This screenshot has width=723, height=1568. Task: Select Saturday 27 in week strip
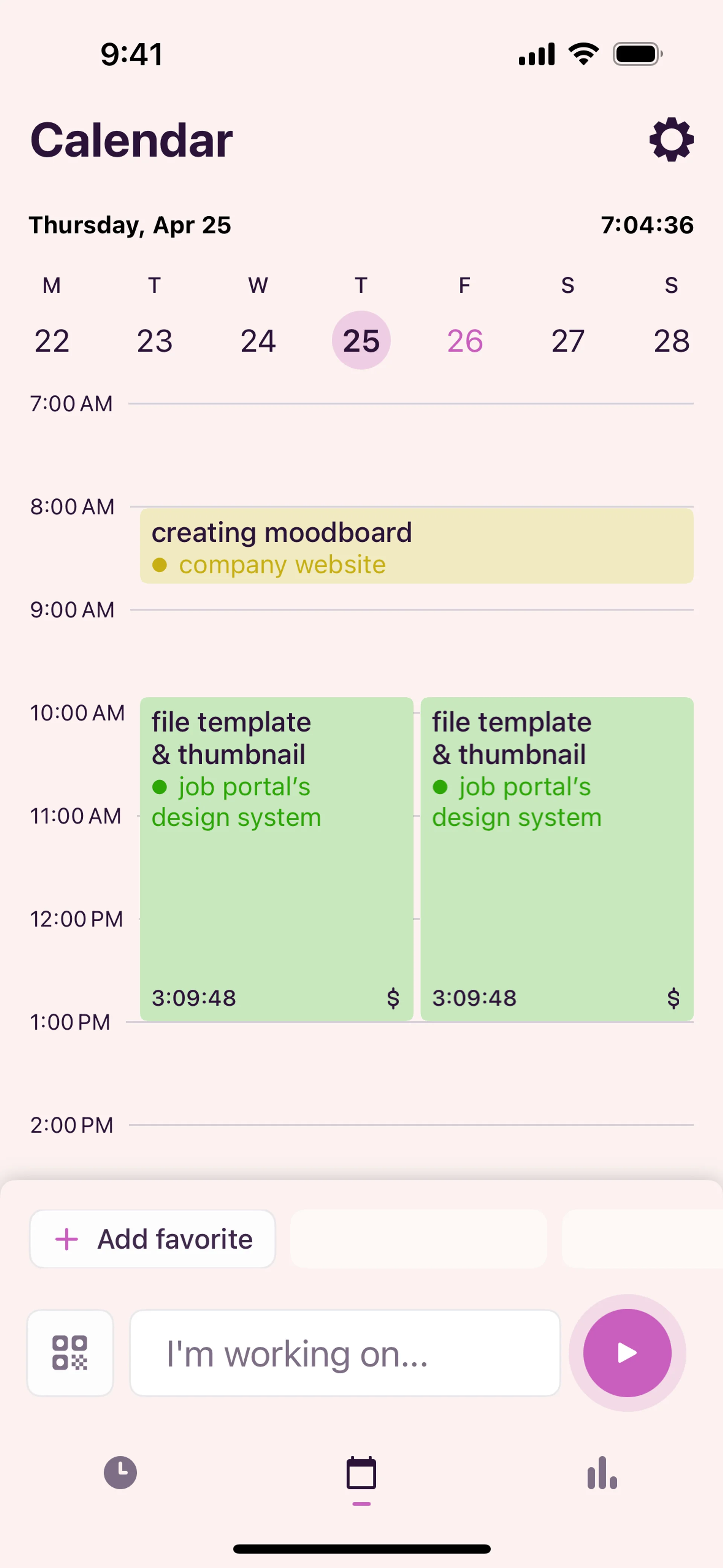(568, 340)
